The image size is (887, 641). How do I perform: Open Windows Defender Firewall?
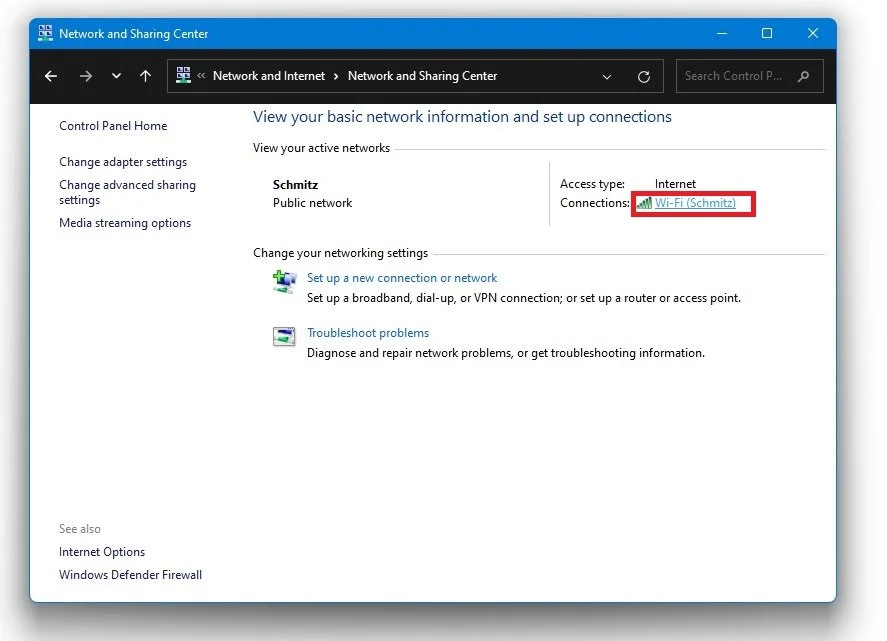pyautogui.click(x=130, y=574)
